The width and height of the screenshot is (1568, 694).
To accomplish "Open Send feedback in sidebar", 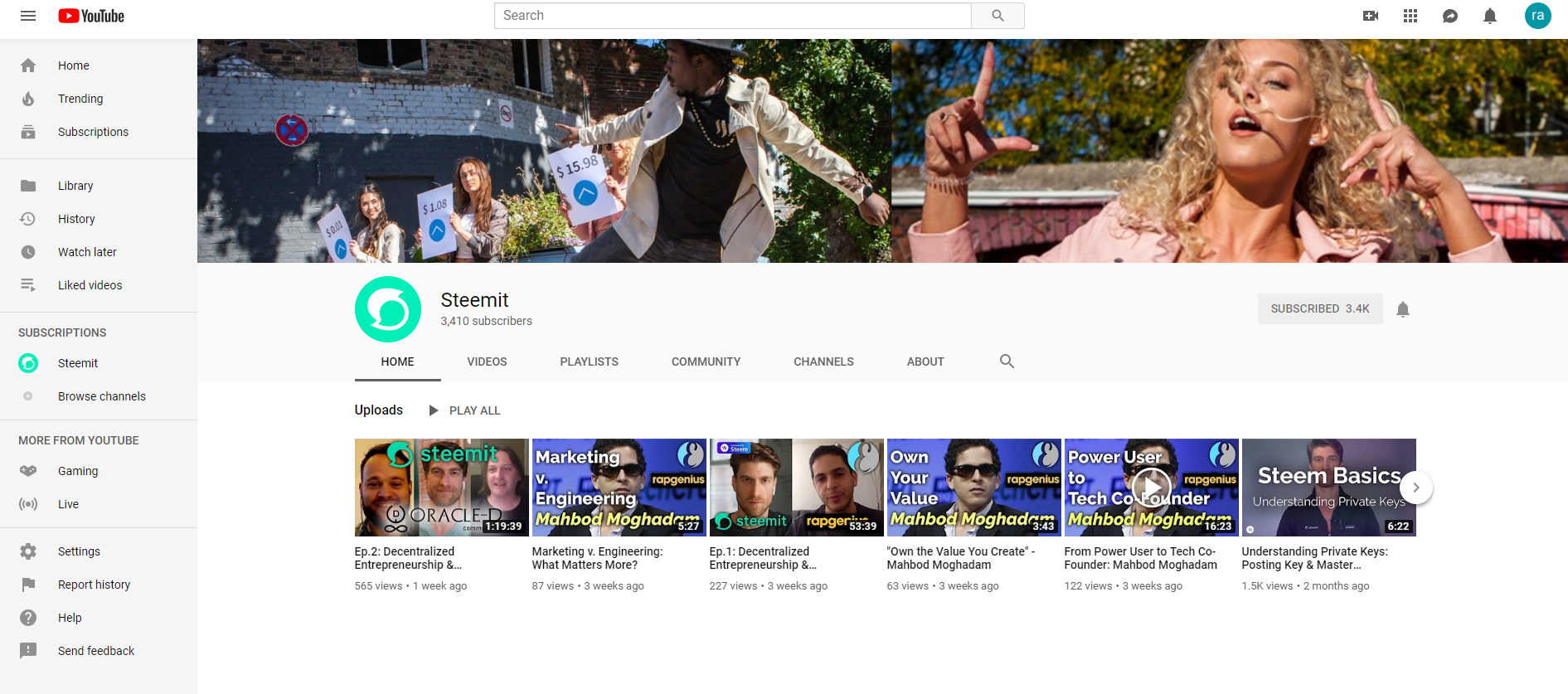I will (99, 651).
